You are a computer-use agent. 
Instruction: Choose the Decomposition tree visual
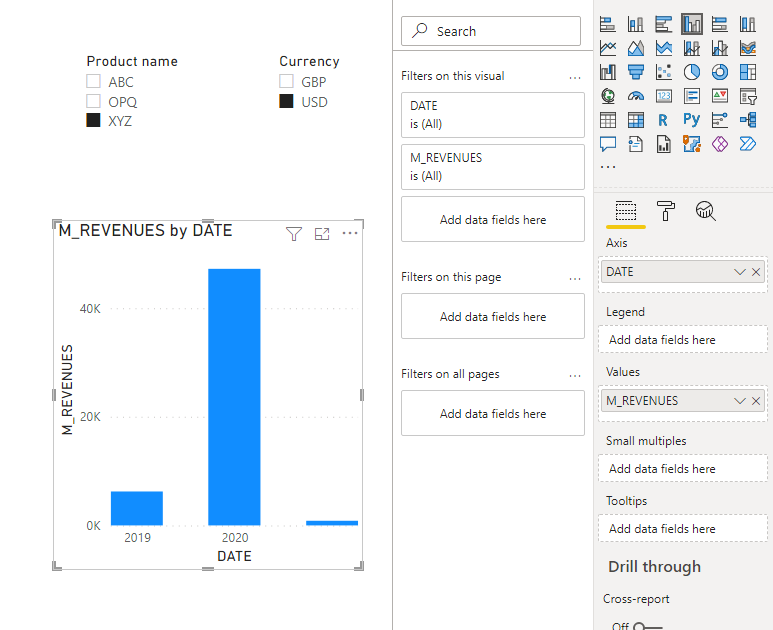pos(748,120)
